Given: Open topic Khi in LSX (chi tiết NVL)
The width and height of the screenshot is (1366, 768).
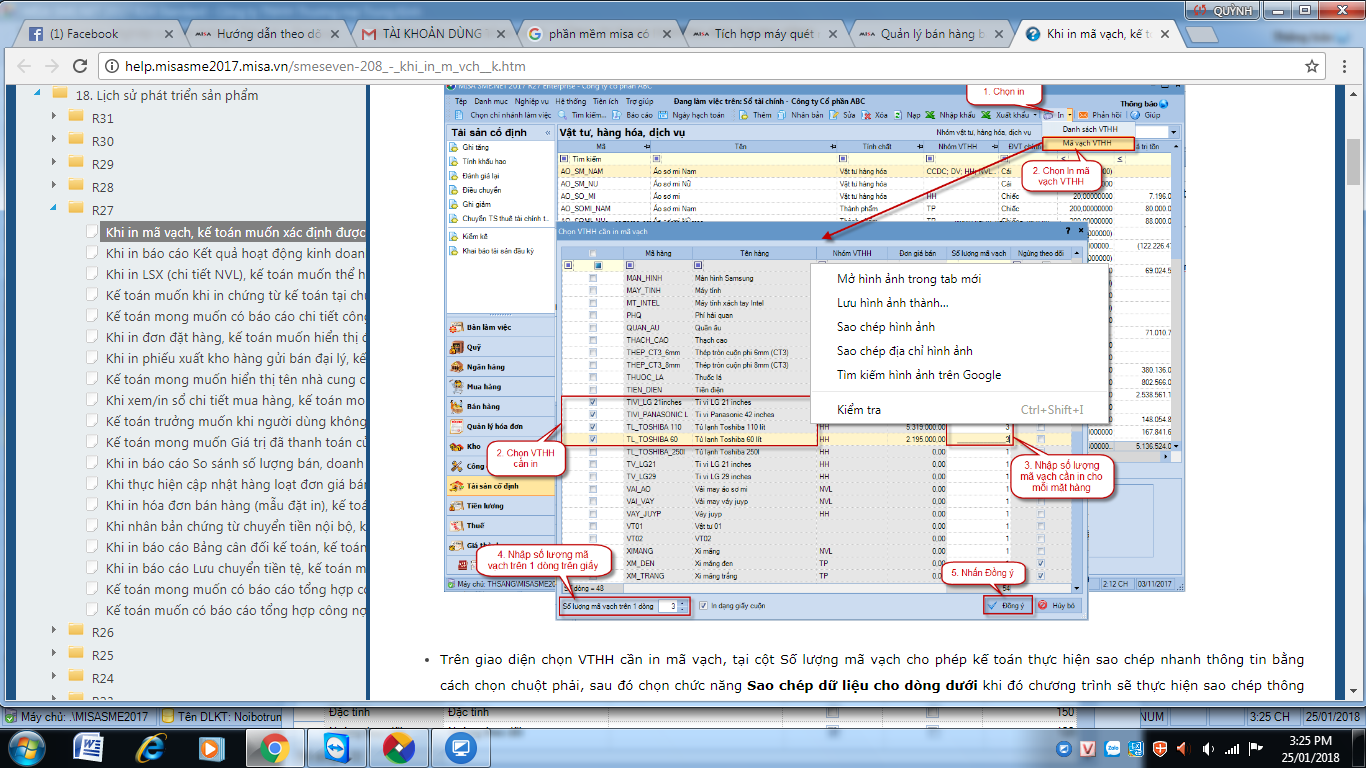Looking at the screenshot, I should [235, 274].
